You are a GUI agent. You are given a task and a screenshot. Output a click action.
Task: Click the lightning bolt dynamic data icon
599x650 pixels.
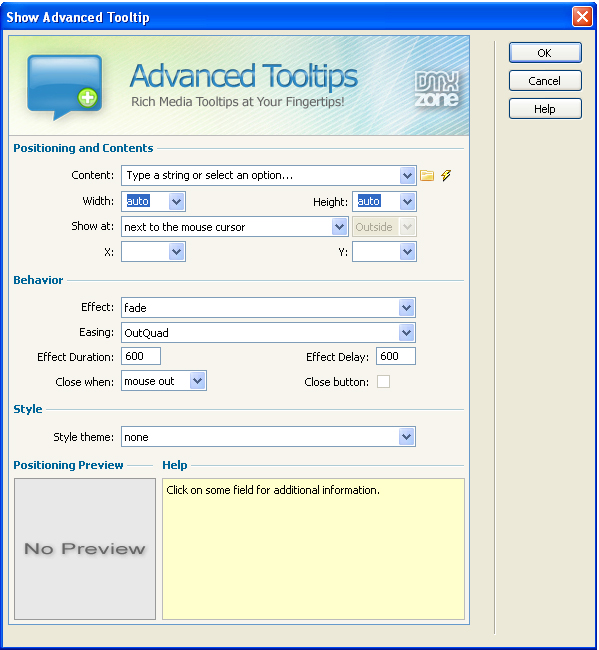(446, 175)
